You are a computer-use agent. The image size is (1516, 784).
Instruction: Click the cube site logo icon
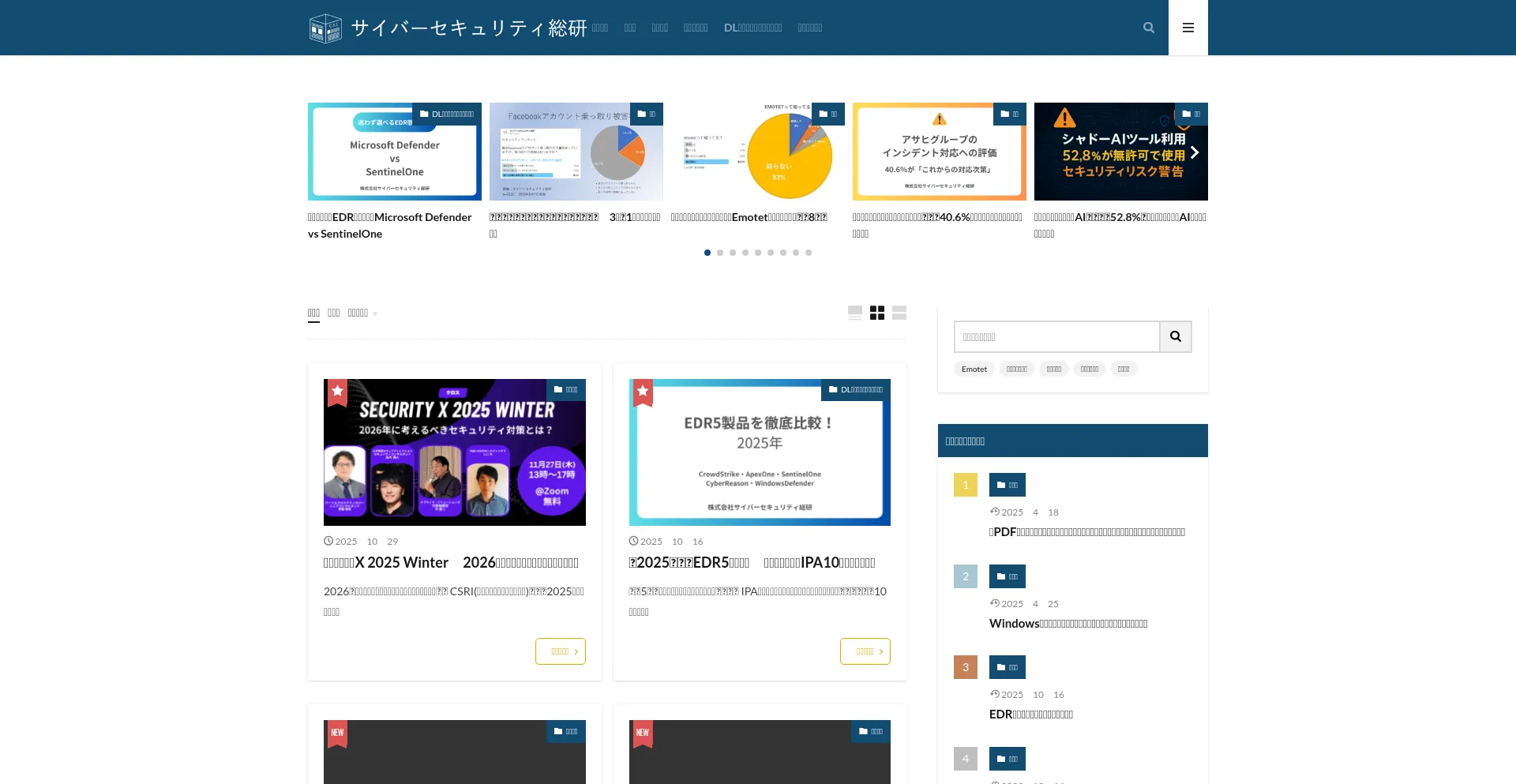[325, 28]
